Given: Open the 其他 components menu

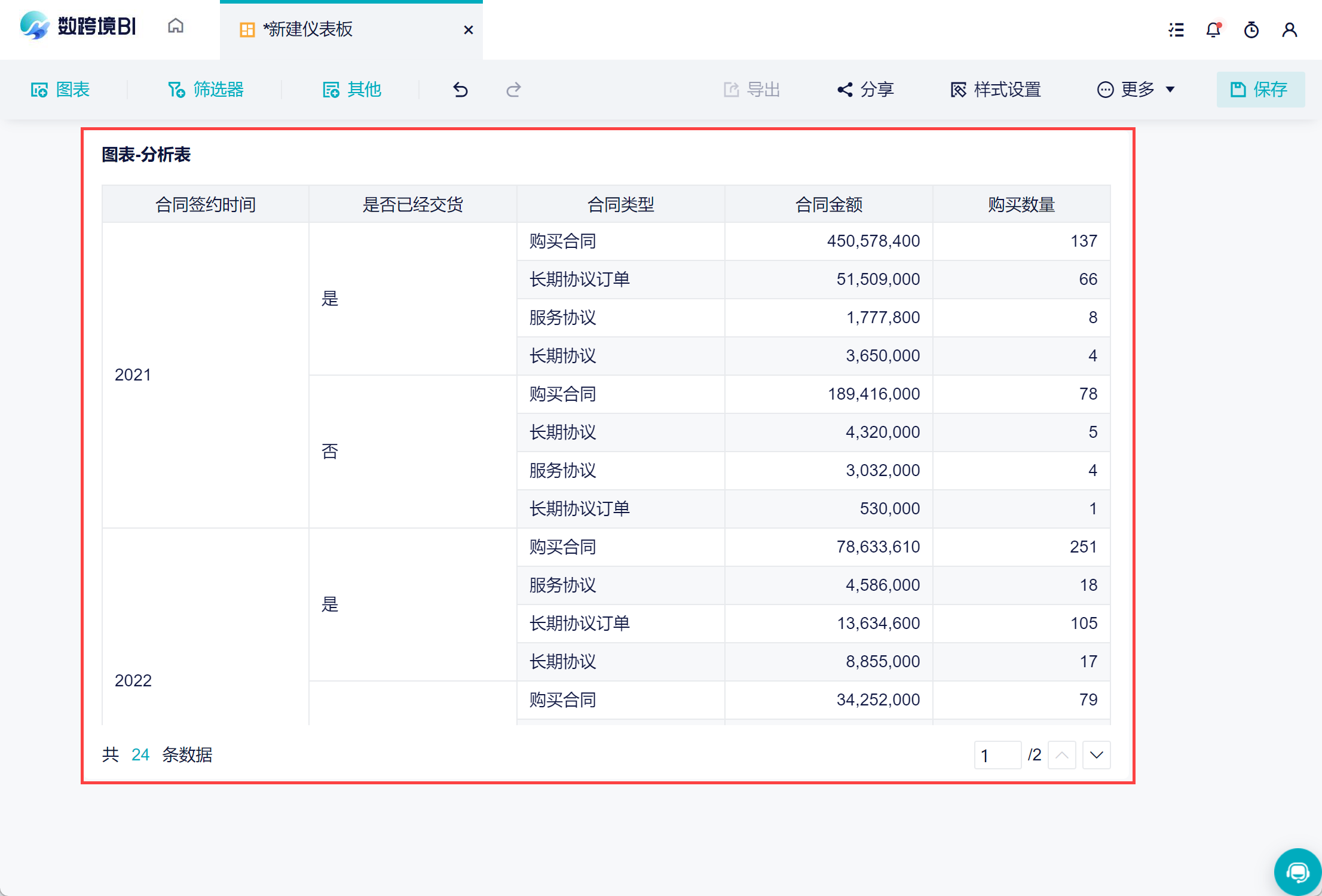Looking at the screenshot, I should tap(351, 90).
